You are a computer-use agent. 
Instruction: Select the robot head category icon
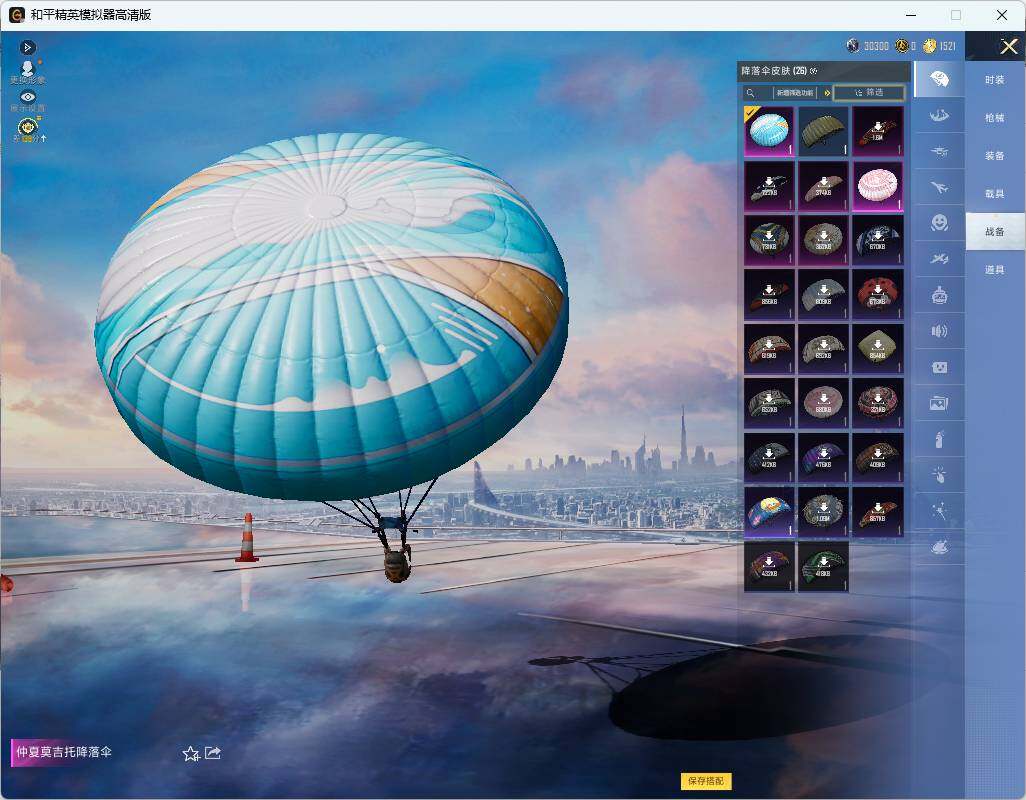939,295
